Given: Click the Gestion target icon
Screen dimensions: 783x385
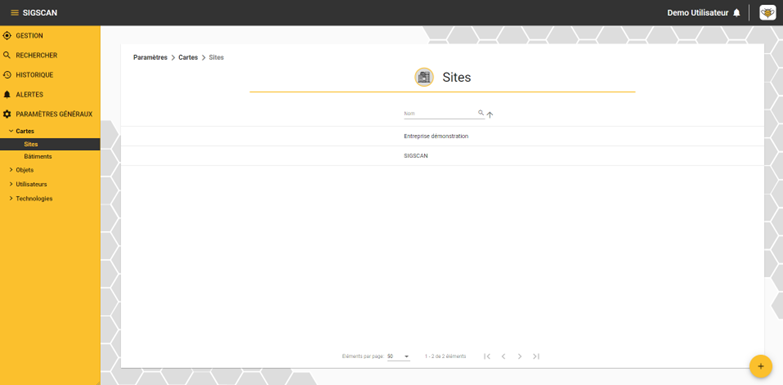Looking at the screenshot, I should (7, 36).
